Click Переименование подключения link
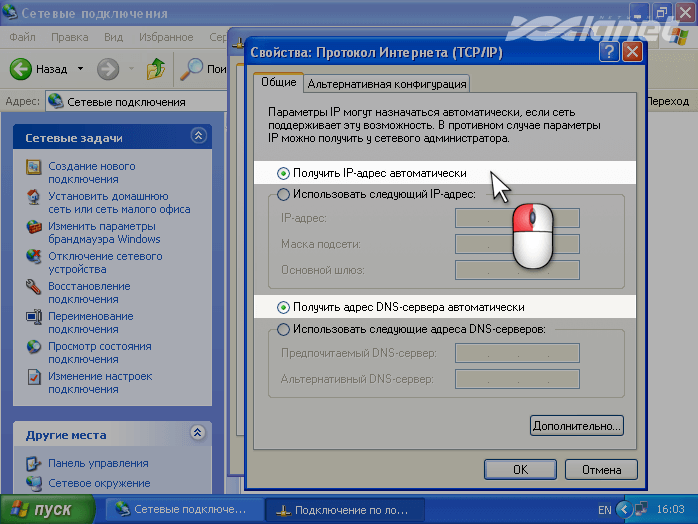Viewport: 698px width, 524px height. (90, 323)
